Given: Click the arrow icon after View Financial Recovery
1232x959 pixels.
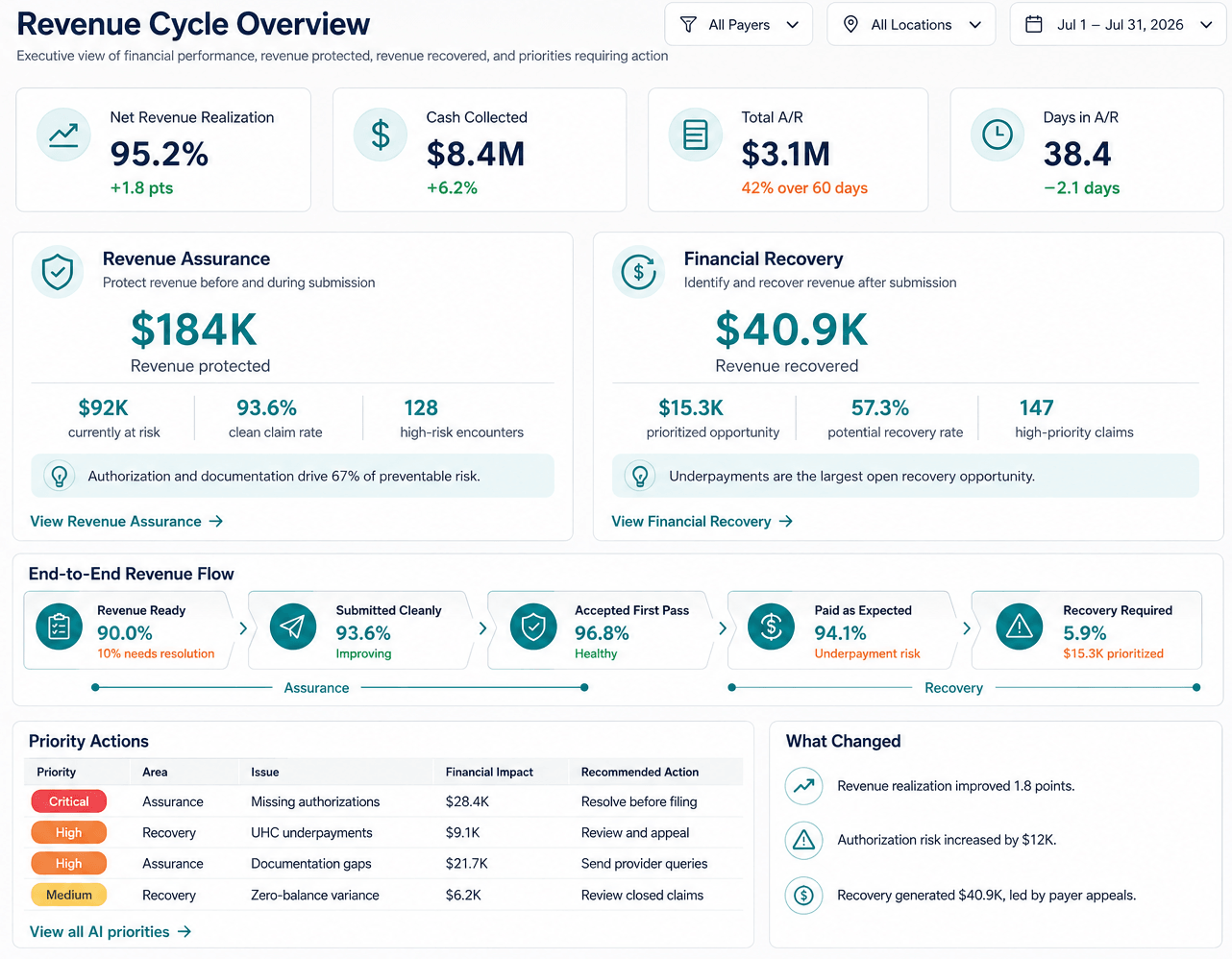Looking at the screenshot, I should 786,521.
